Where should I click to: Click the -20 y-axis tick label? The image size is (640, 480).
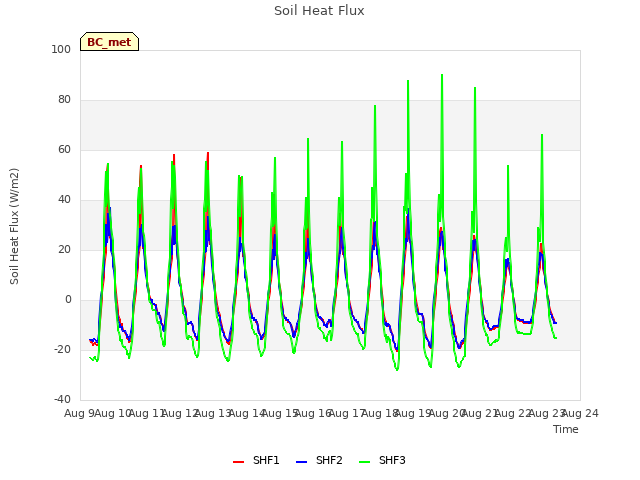[x=62, y=349]
